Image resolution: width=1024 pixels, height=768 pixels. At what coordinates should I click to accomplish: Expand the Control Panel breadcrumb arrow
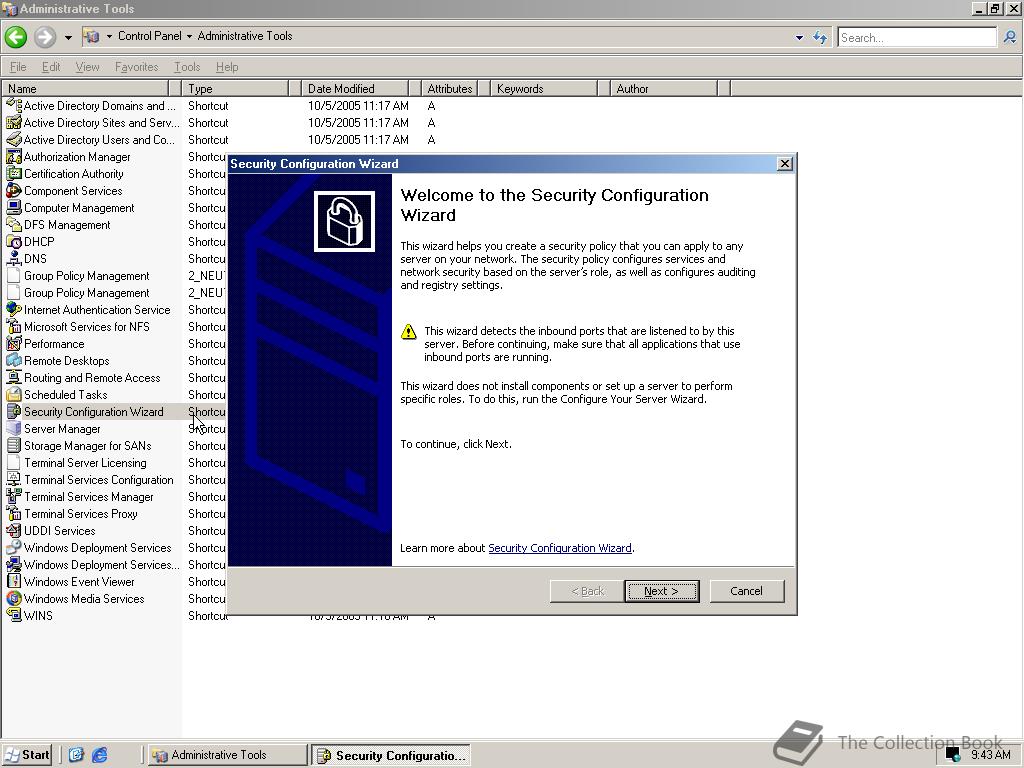point(189,37)
